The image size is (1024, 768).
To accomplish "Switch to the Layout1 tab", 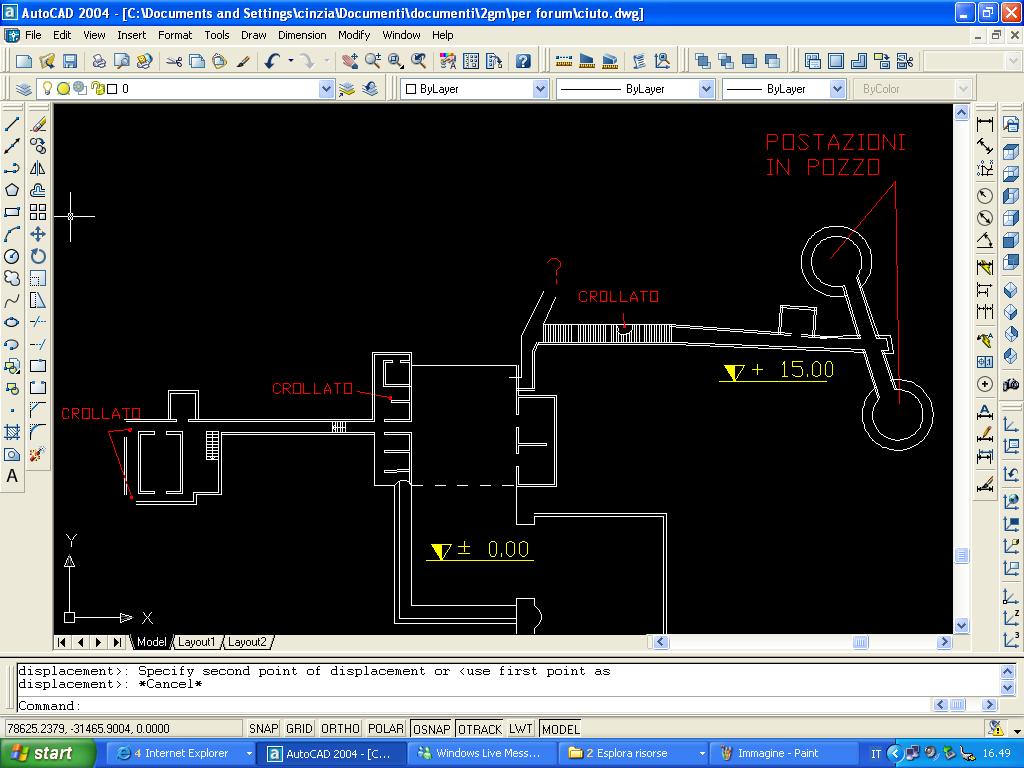I will click(x=197, y=642).
